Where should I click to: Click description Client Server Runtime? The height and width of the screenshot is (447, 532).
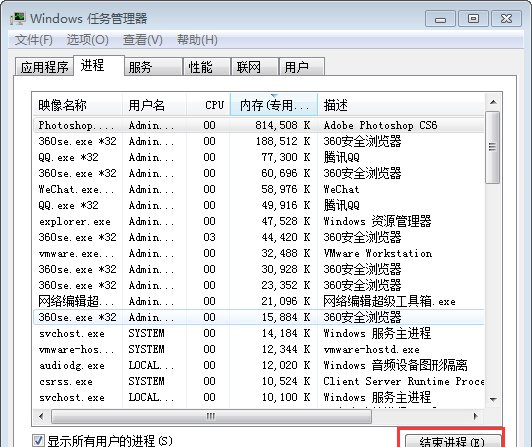pyautogui.click(x=404, y=381)
